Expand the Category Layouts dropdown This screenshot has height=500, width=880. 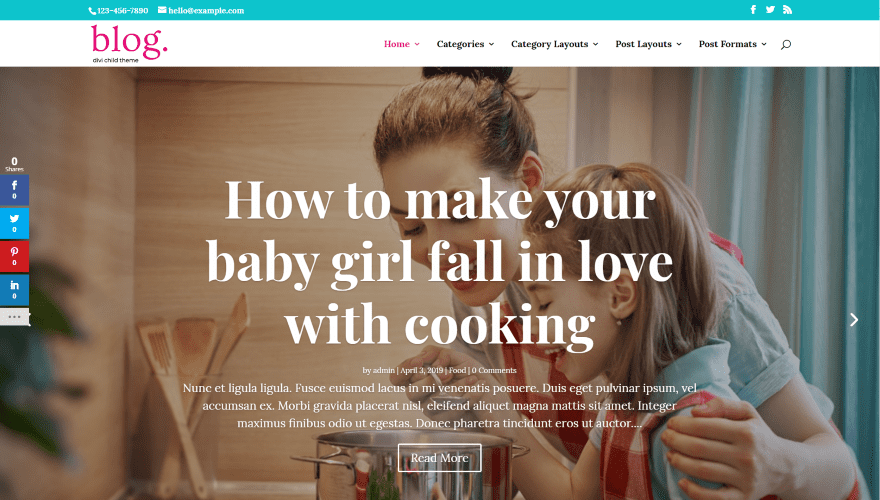(x=554, y=44)
